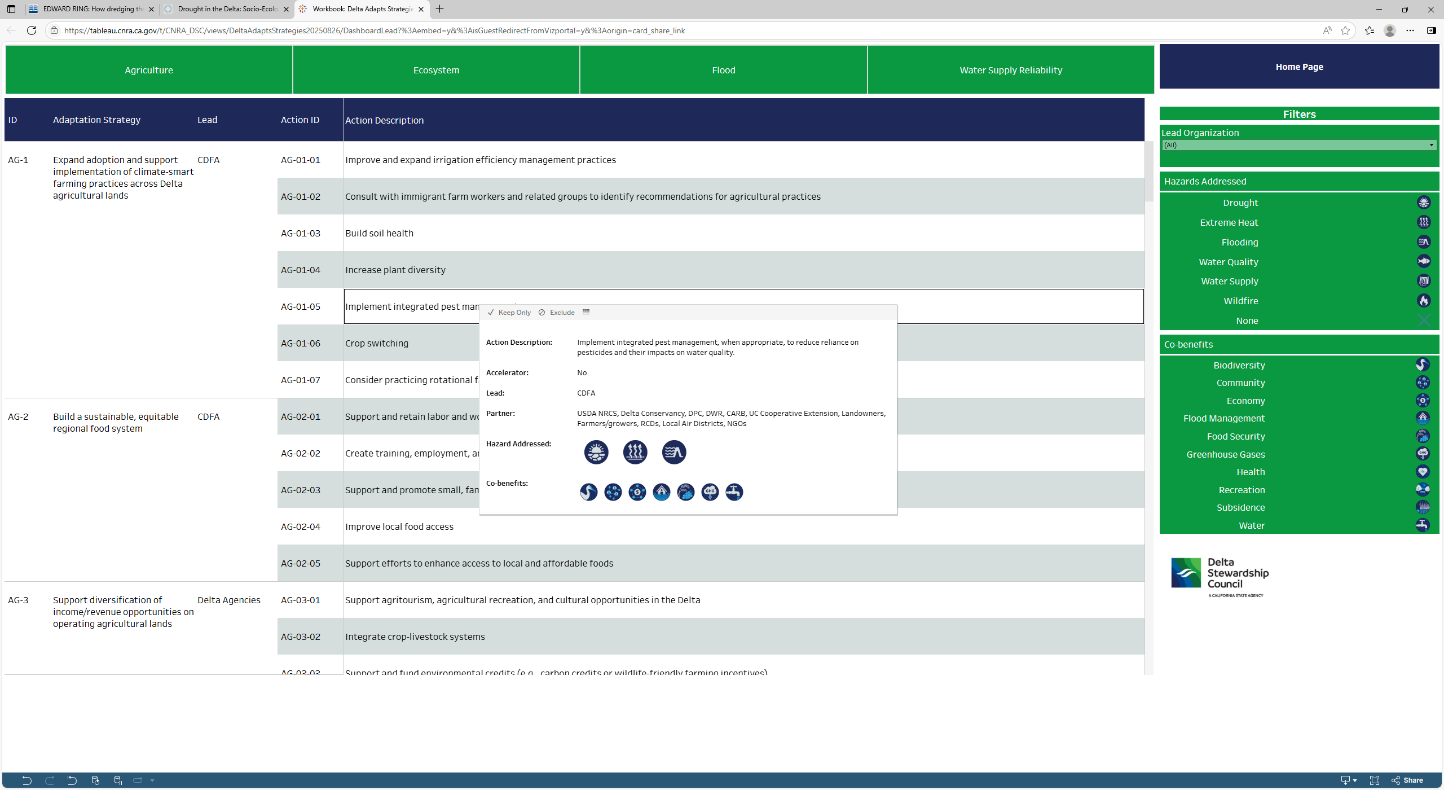Select the Health heart icon

point(1422,472)
